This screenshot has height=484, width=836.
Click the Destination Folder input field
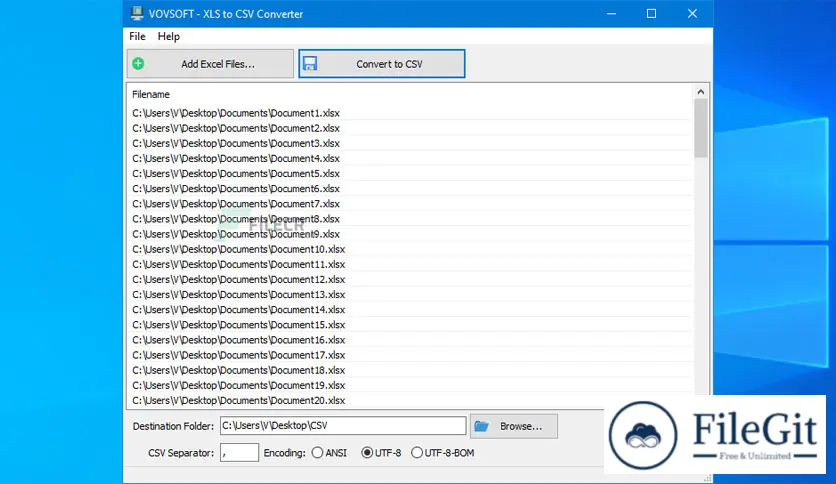343,425
